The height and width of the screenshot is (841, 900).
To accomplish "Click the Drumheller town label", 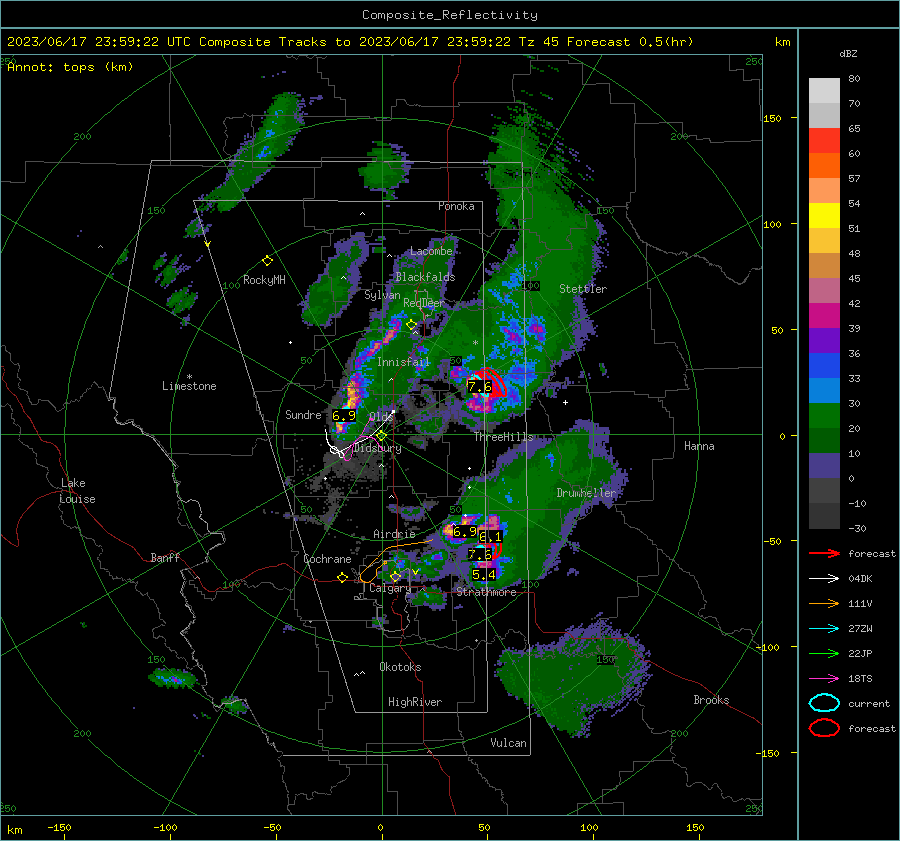I will coord(586,493).
